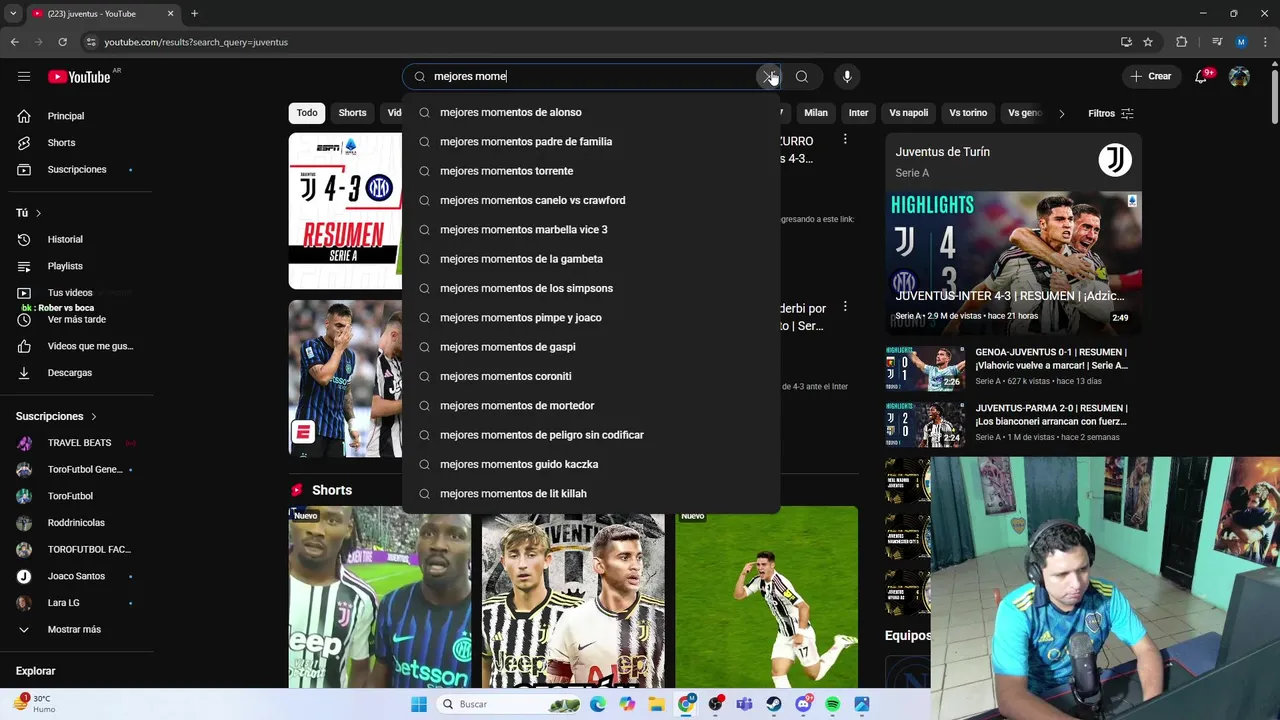Choose suggestion mejores momentos torrente

(591, 171)
